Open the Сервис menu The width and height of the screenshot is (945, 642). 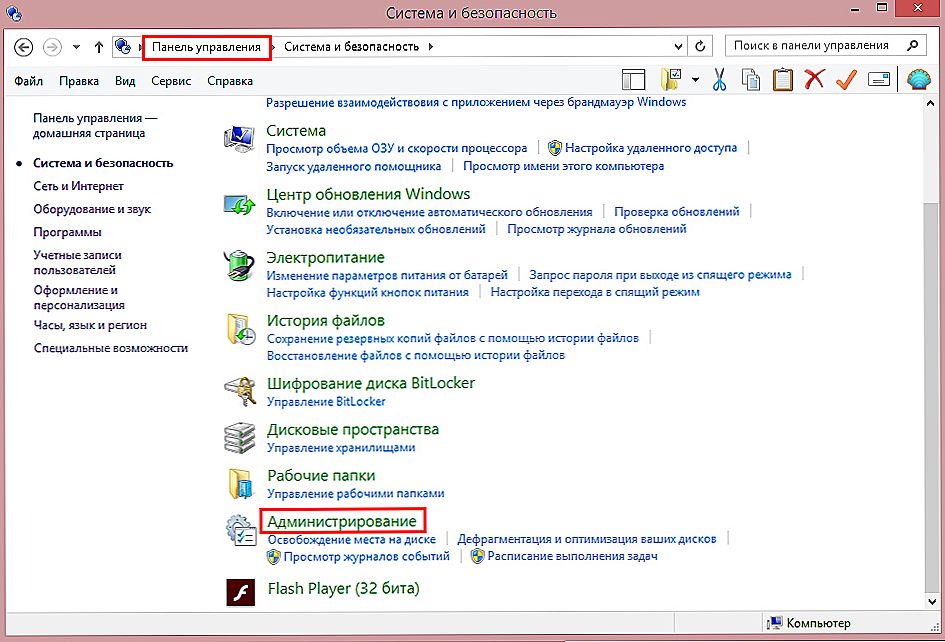point(171,81)
